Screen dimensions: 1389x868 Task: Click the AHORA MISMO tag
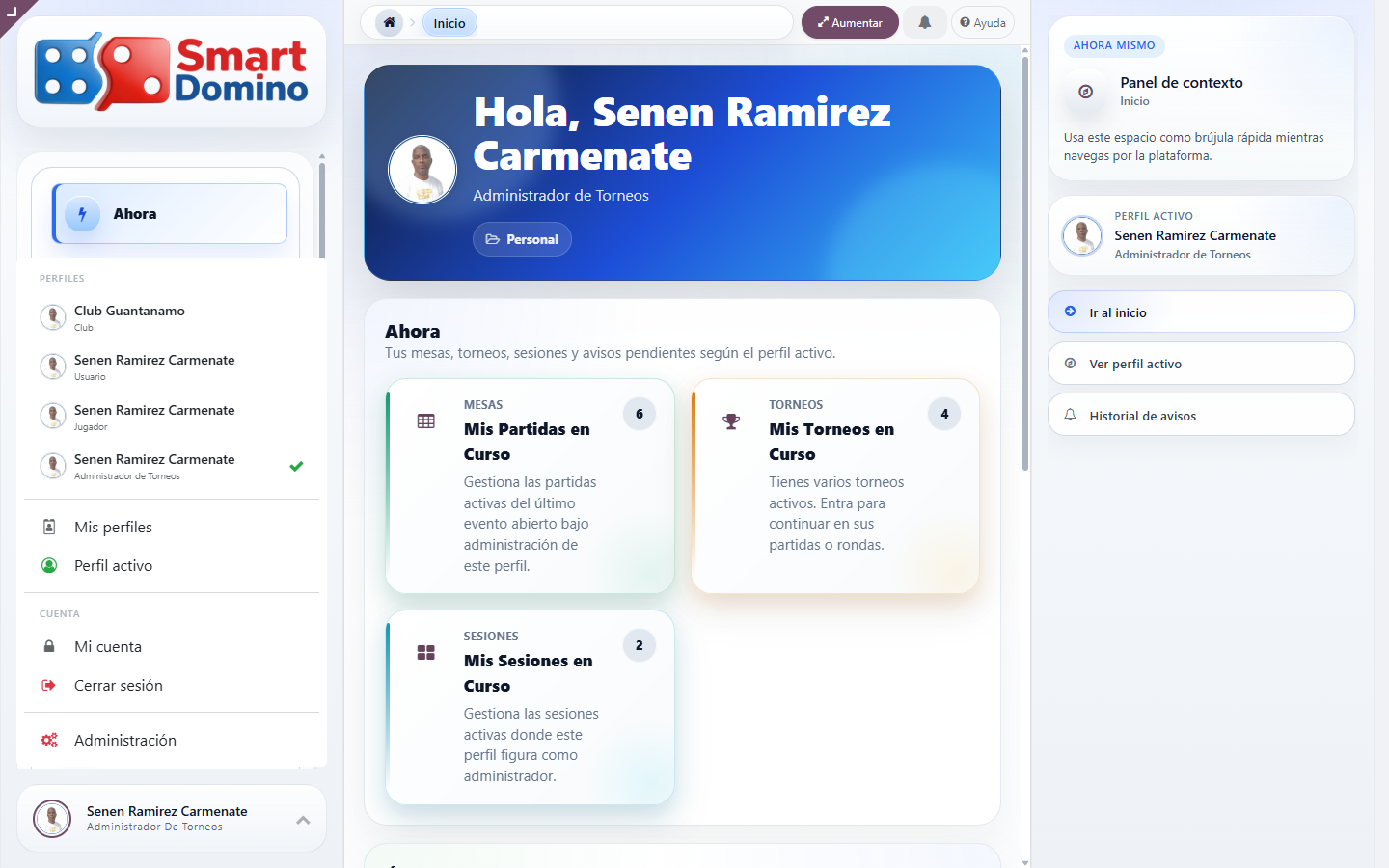(x=1114, y=45)
